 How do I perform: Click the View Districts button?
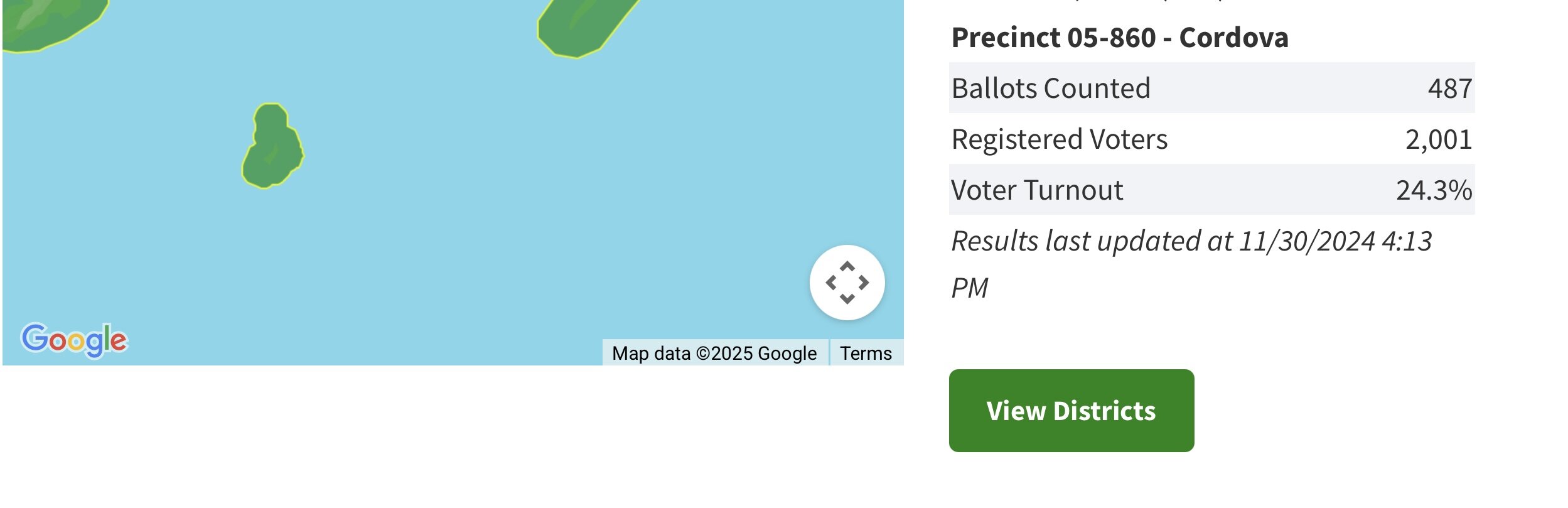(x=1071, y=411)
